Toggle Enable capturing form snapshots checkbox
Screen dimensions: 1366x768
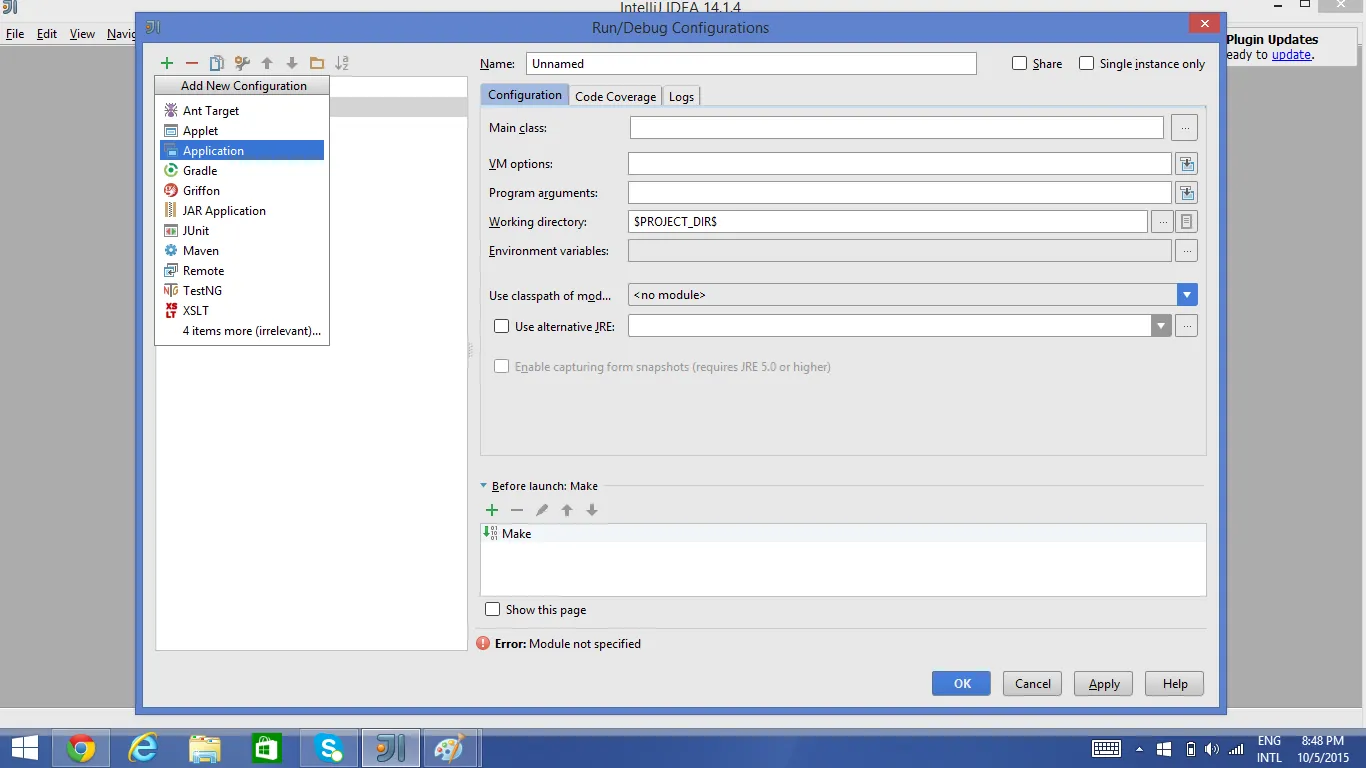(502, 366)
